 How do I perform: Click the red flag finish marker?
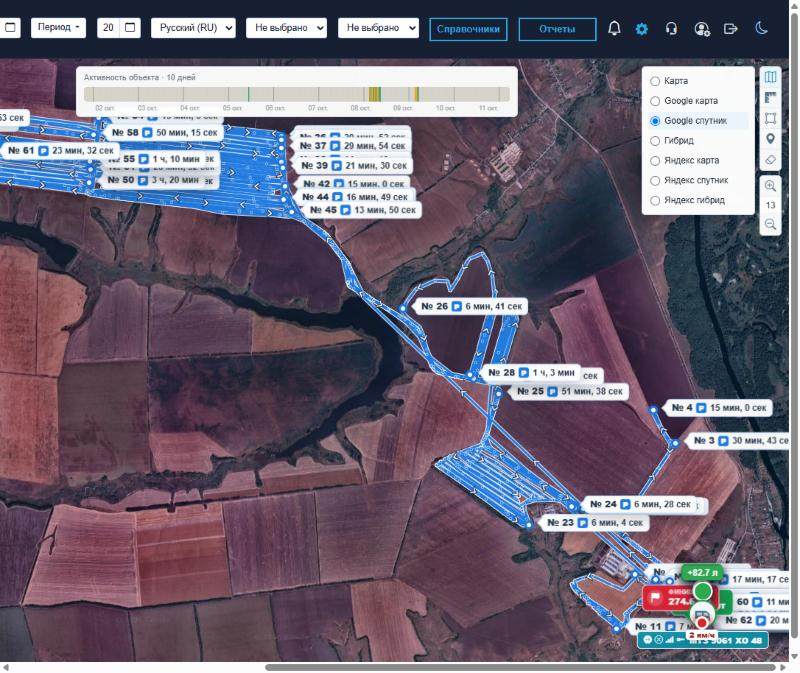(x=656, y=597)
